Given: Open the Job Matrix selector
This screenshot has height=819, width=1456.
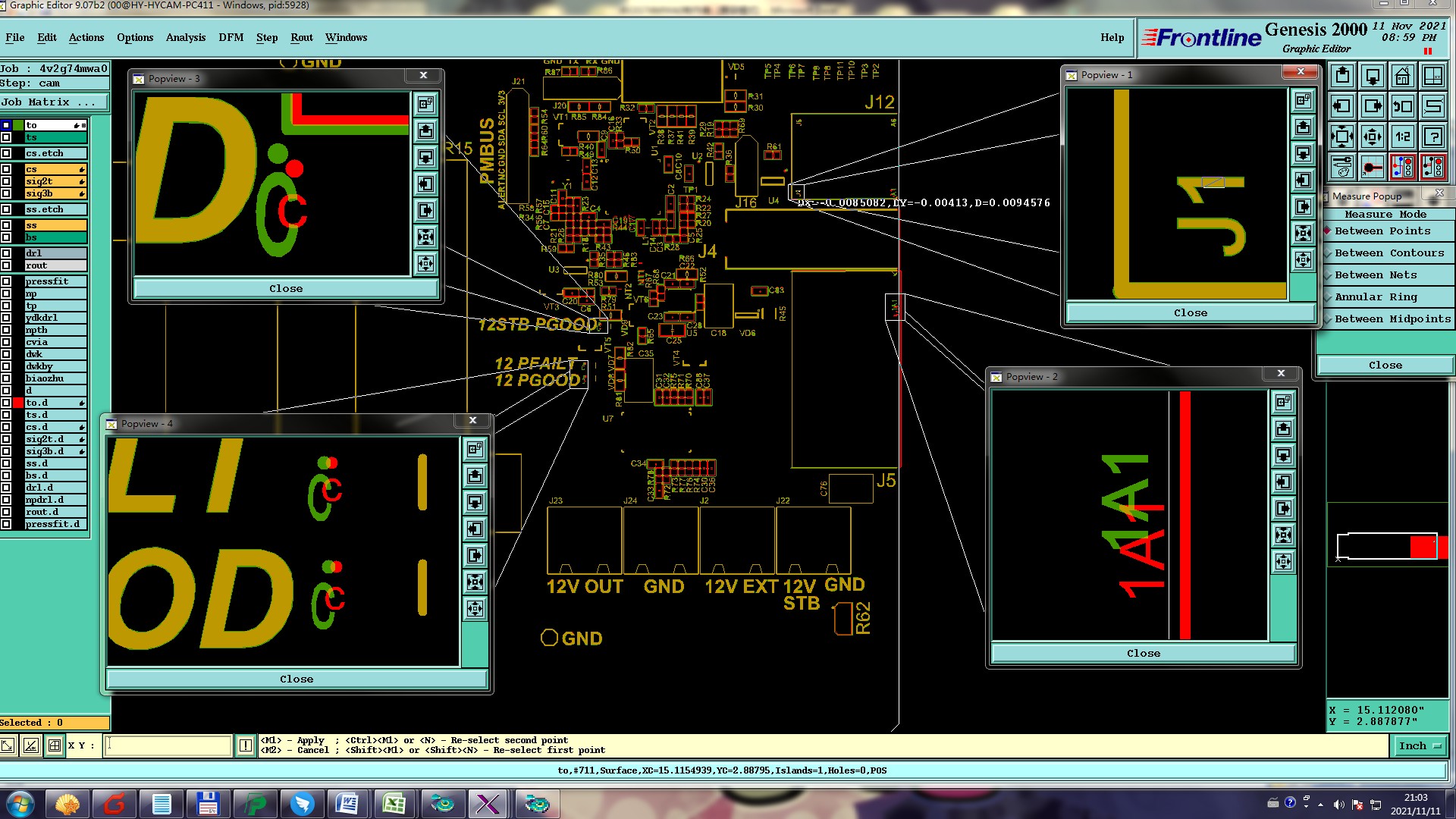Looking at the screenshot, I should pyautogui.click(x=53, y=102).
